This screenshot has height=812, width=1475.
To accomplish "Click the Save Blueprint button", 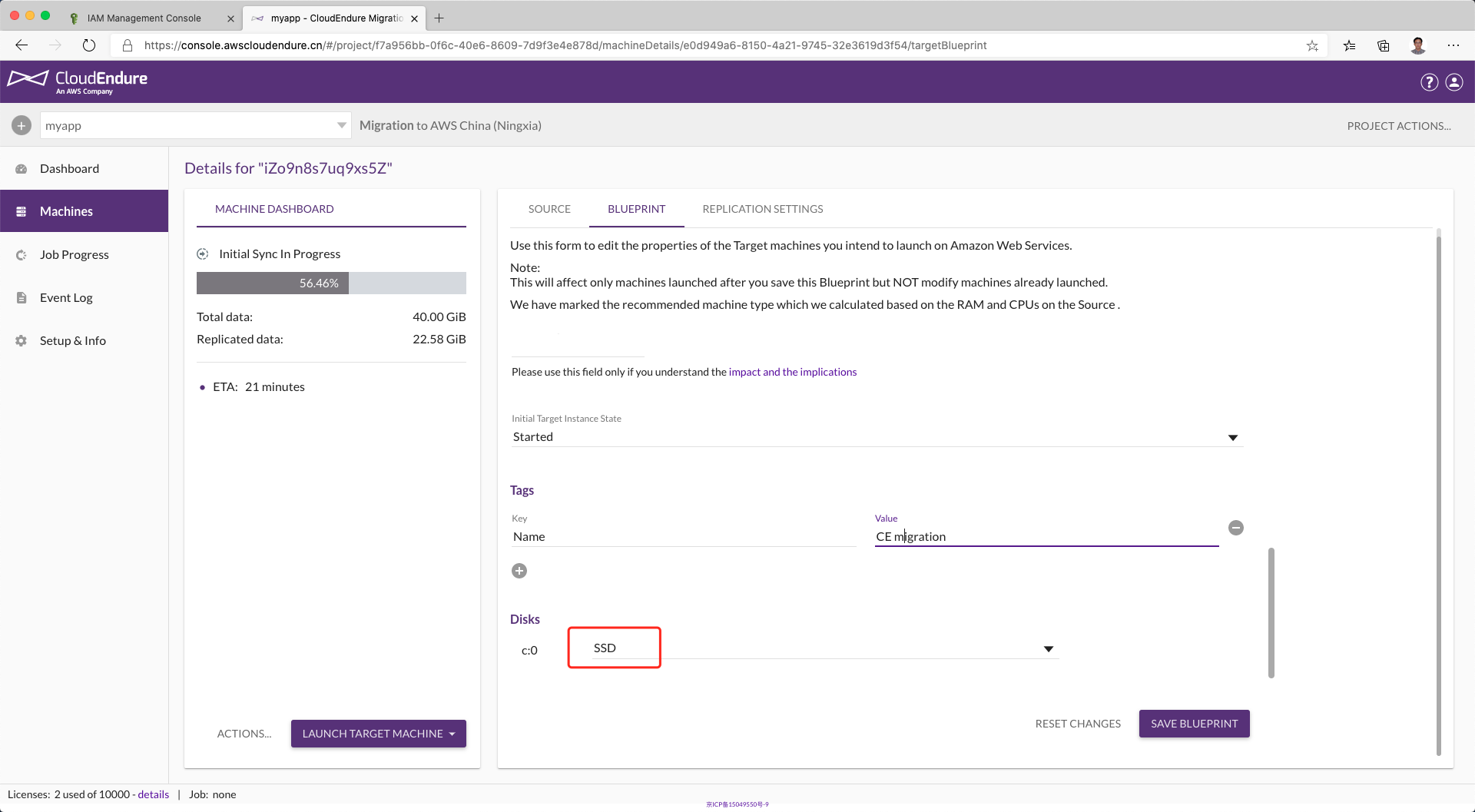I will point(1194,724).
